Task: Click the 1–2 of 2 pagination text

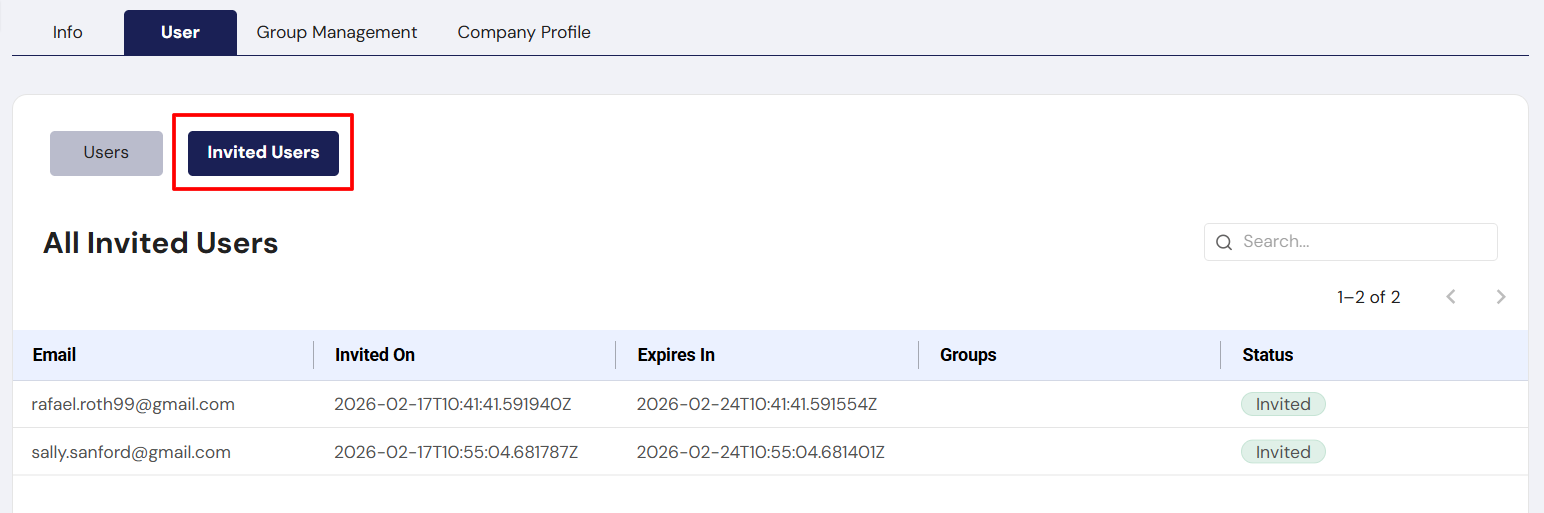Action: click(1368, 297)
